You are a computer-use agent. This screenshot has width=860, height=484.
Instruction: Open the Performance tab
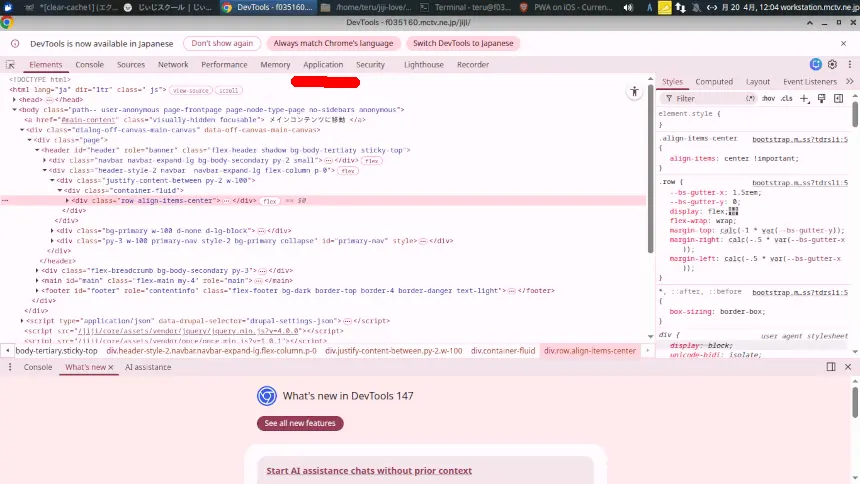pos(224,65)
